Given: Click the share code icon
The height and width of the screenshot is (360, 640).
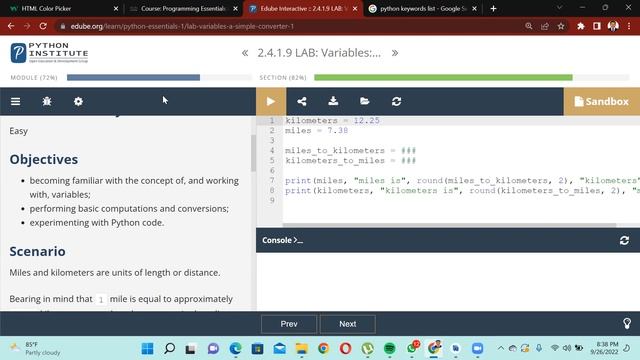Looking at the screenshot, I should pos(302,101).
